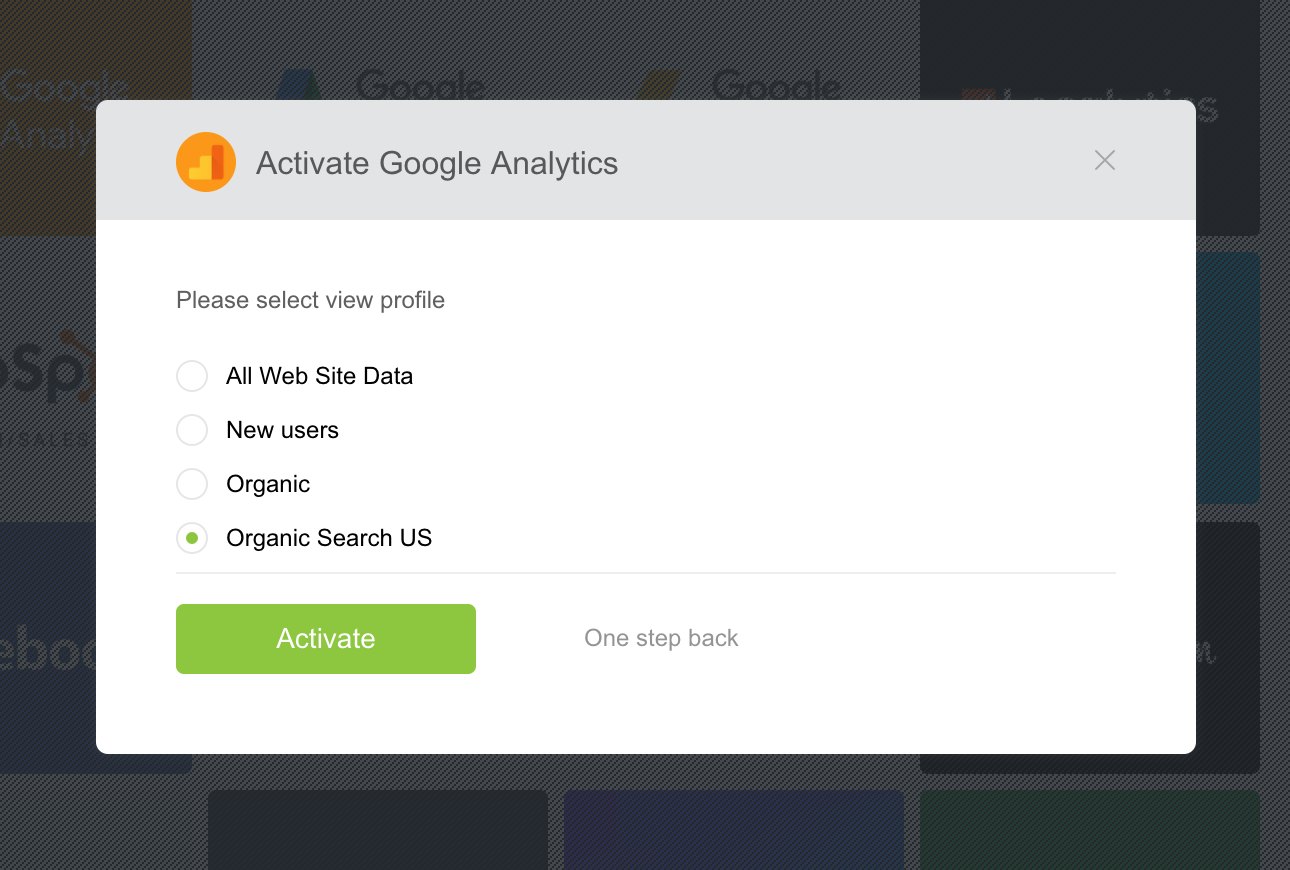The image size is (1290, 870).
Task: Click the dimmed Facebook tile at left edge
Action: pos(47,650)
